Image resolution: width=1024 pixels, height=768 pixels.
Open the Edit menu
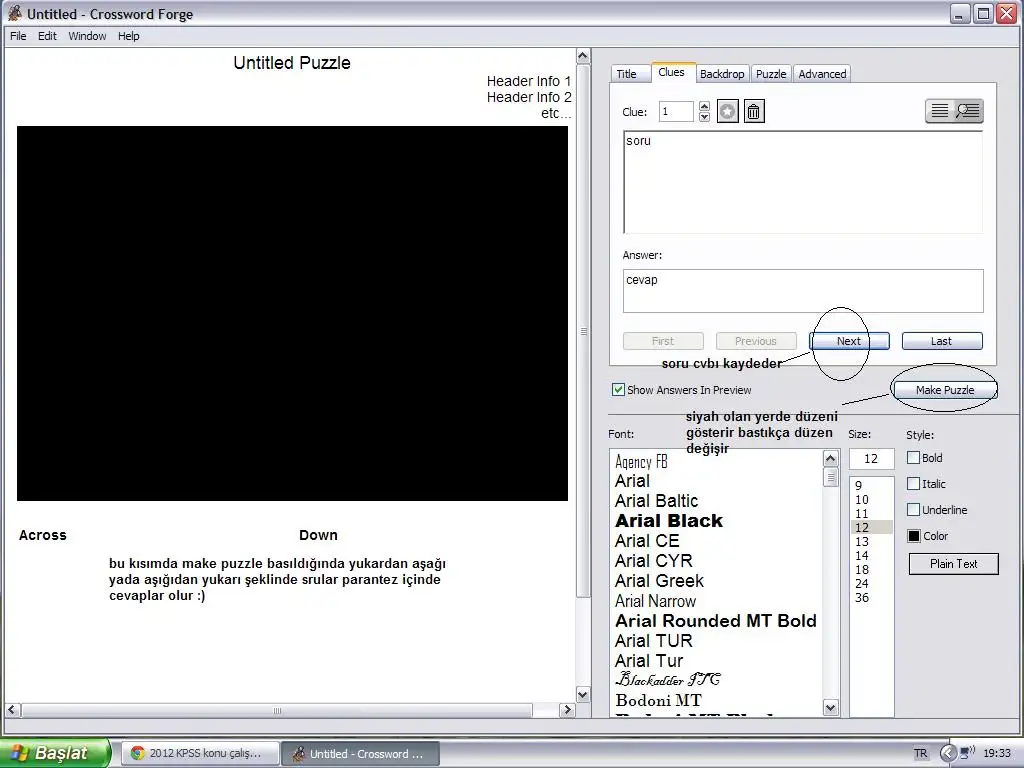[47, 36]
